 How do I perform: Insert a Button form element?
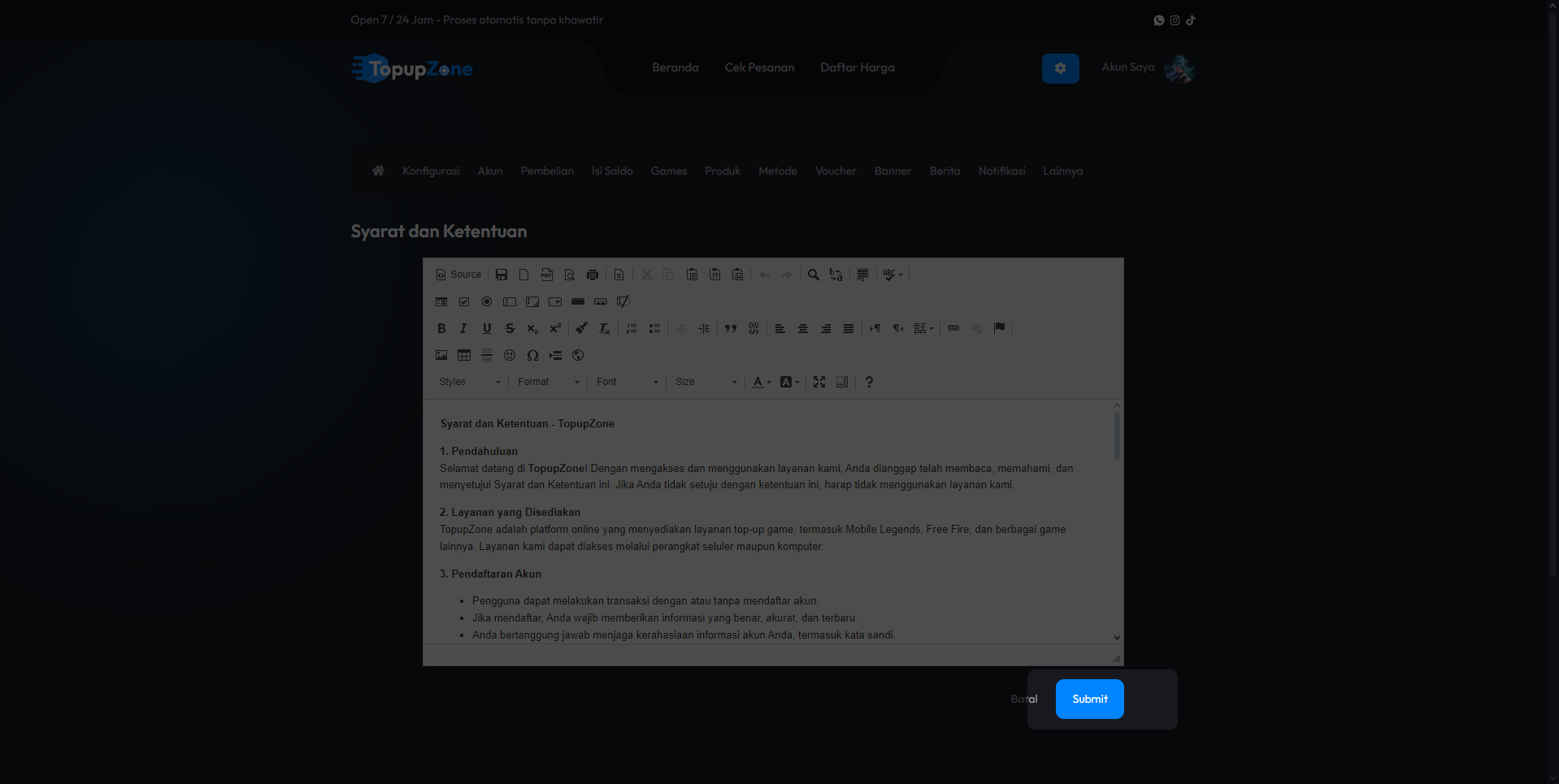pos(578,301)
